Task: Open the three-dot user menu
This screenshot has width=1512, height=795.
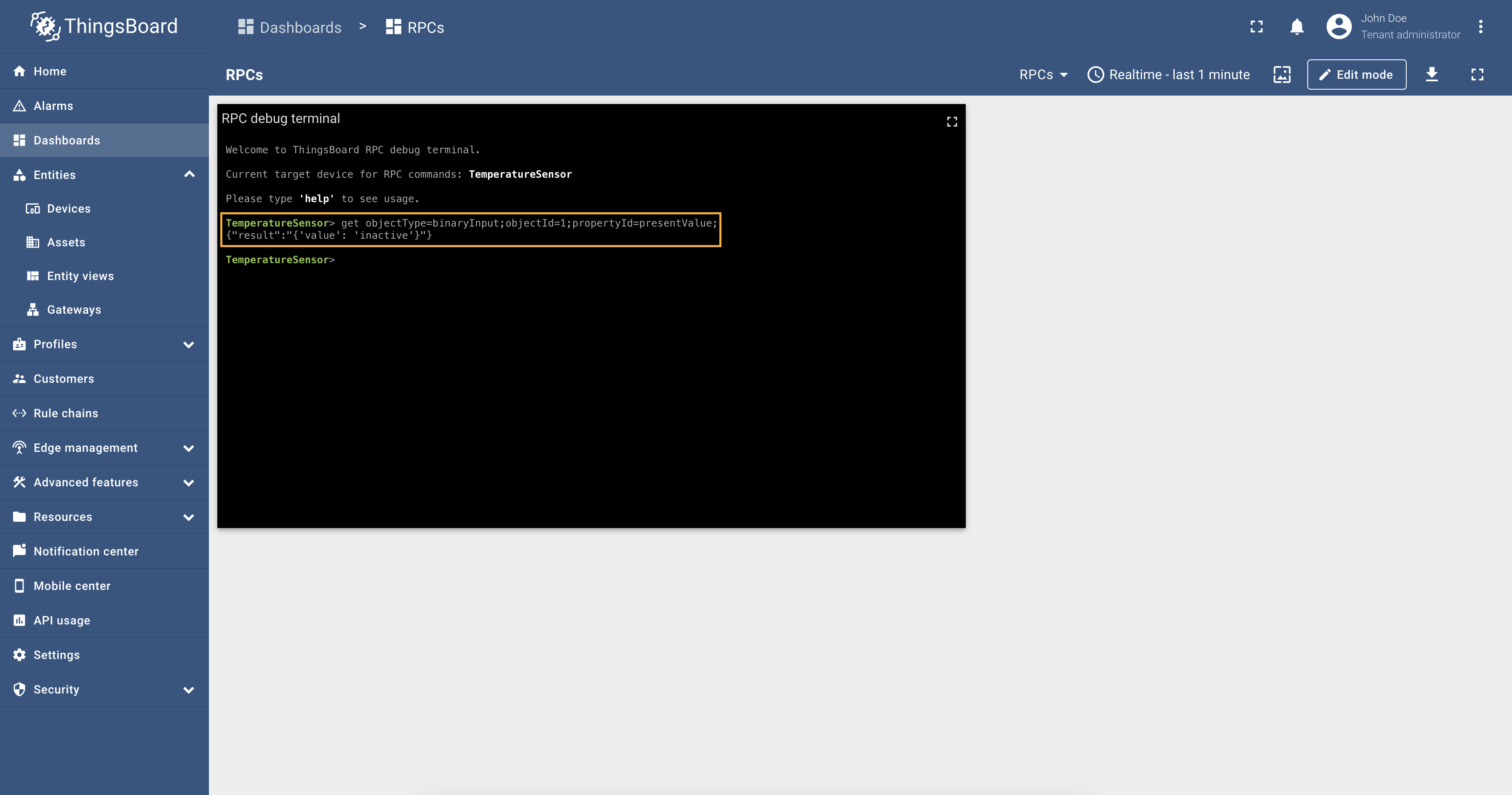Action: pyautogui.click(x=1480, y=27)
